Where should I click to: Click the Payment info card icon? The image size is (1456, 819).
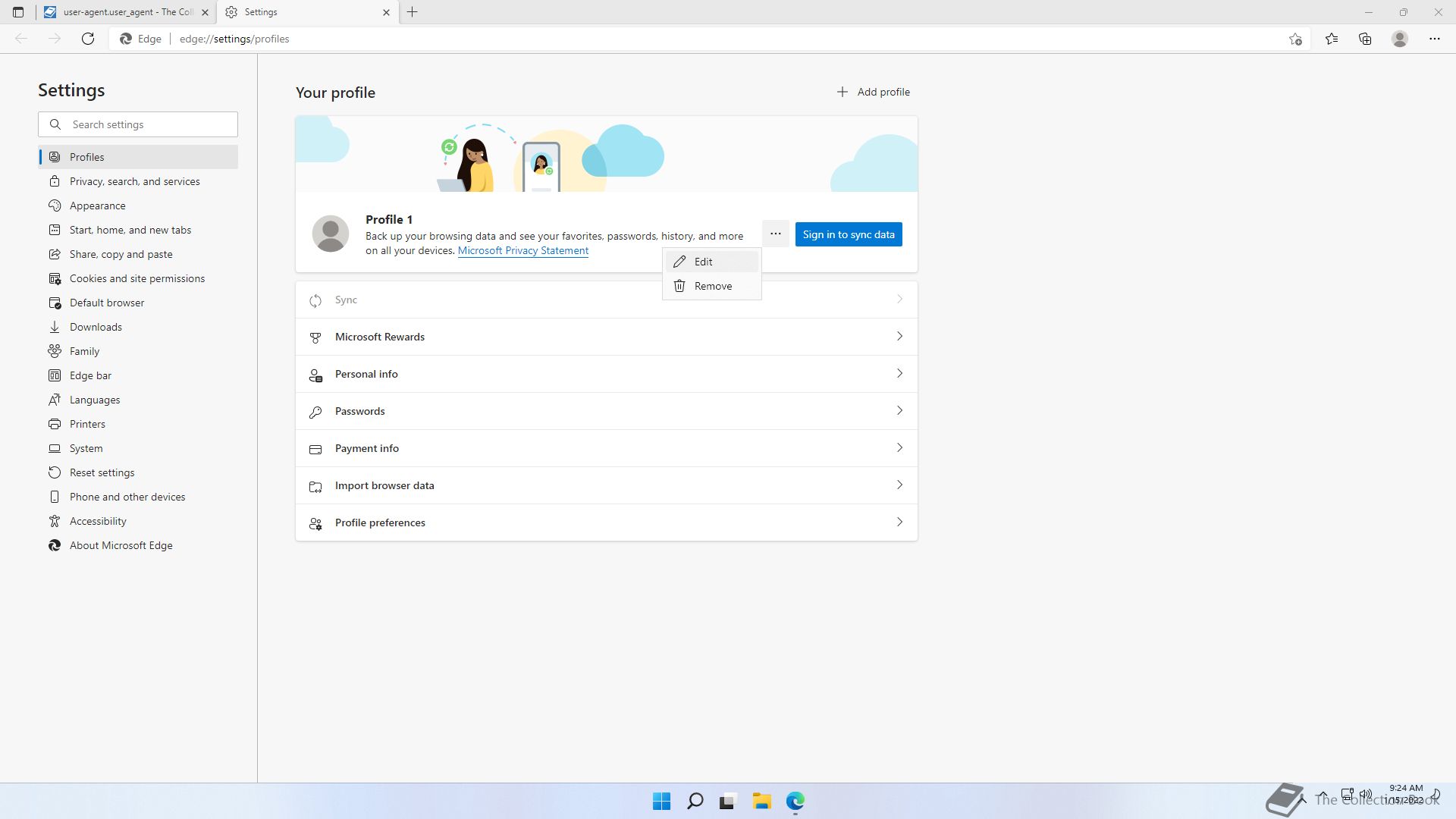pyautogui.click(x=315, y=449)
